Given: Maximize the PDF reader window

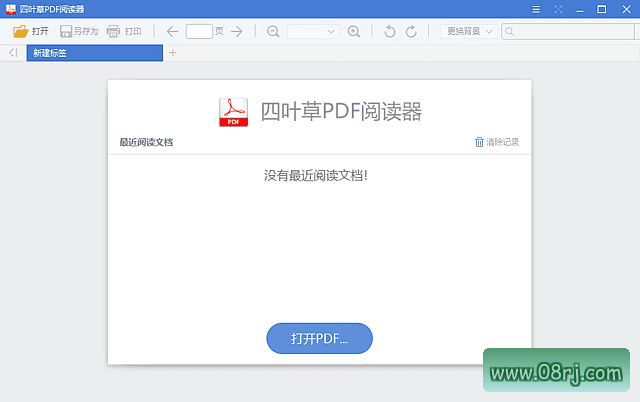Looking at the screenshot, I should point(602,9).
